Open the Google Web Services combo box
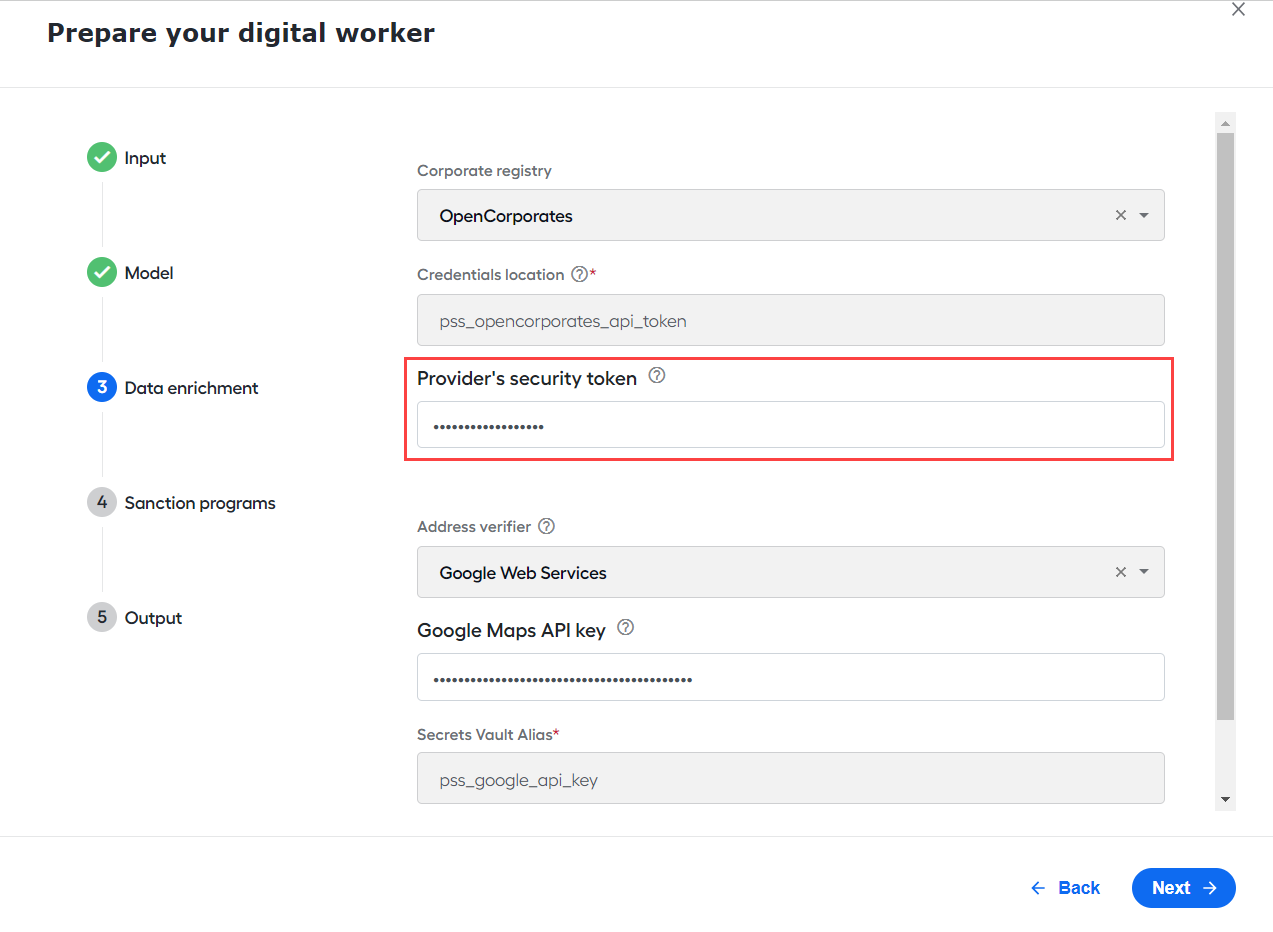The height and width of the screenshot is (932, 1273). (790, 572)
